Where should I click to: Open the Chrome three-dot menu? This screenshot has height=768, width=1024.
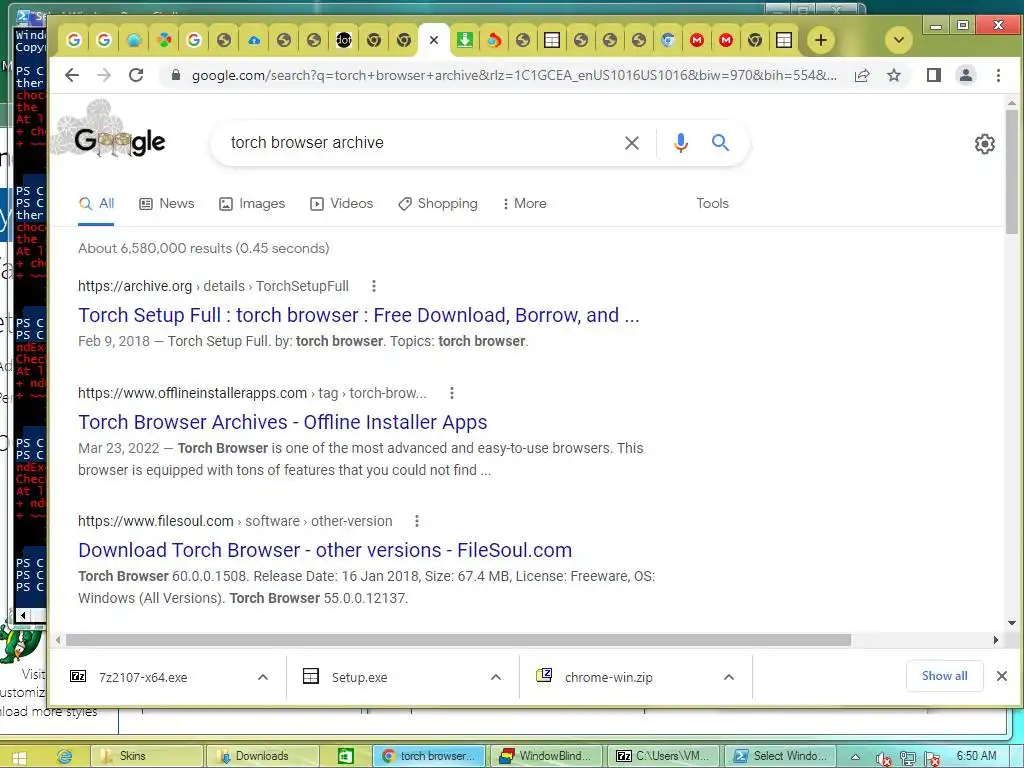click(998, 75)
